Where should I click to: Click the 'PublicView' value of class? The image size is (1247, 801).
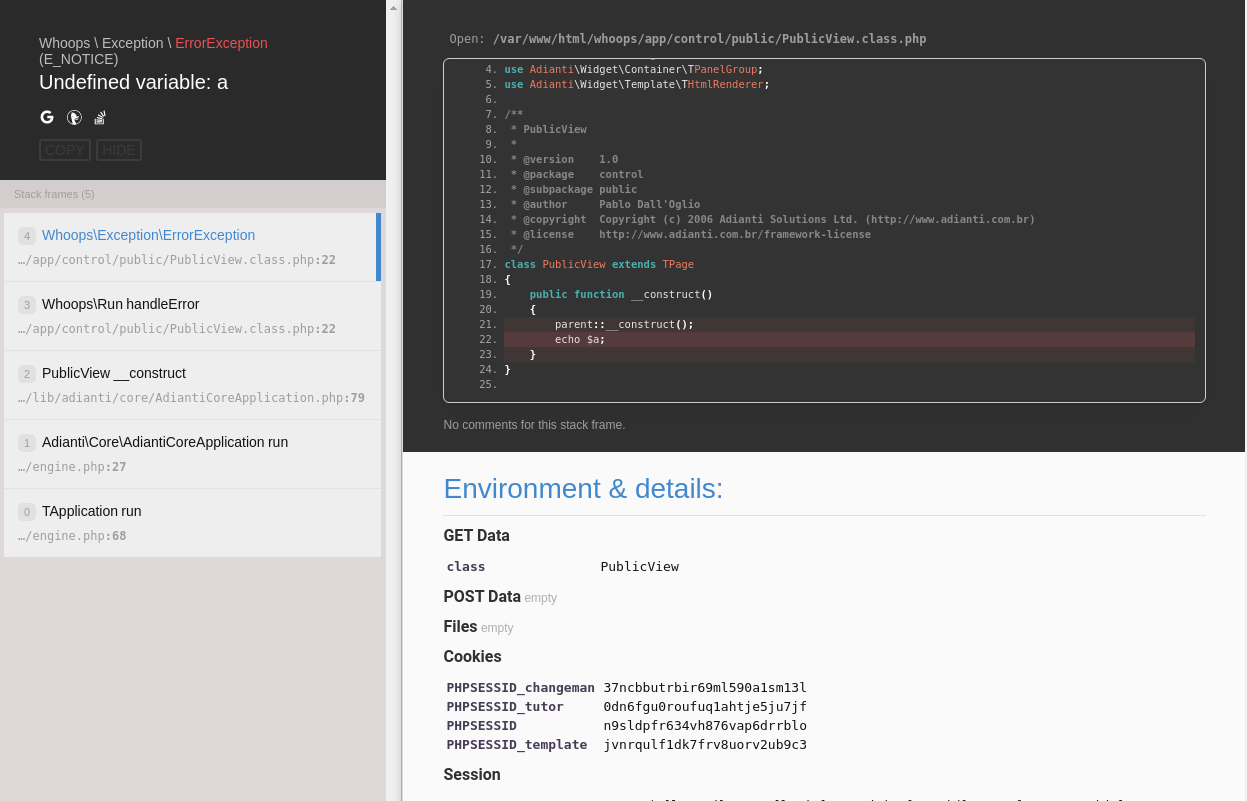[x=639, y=567]
